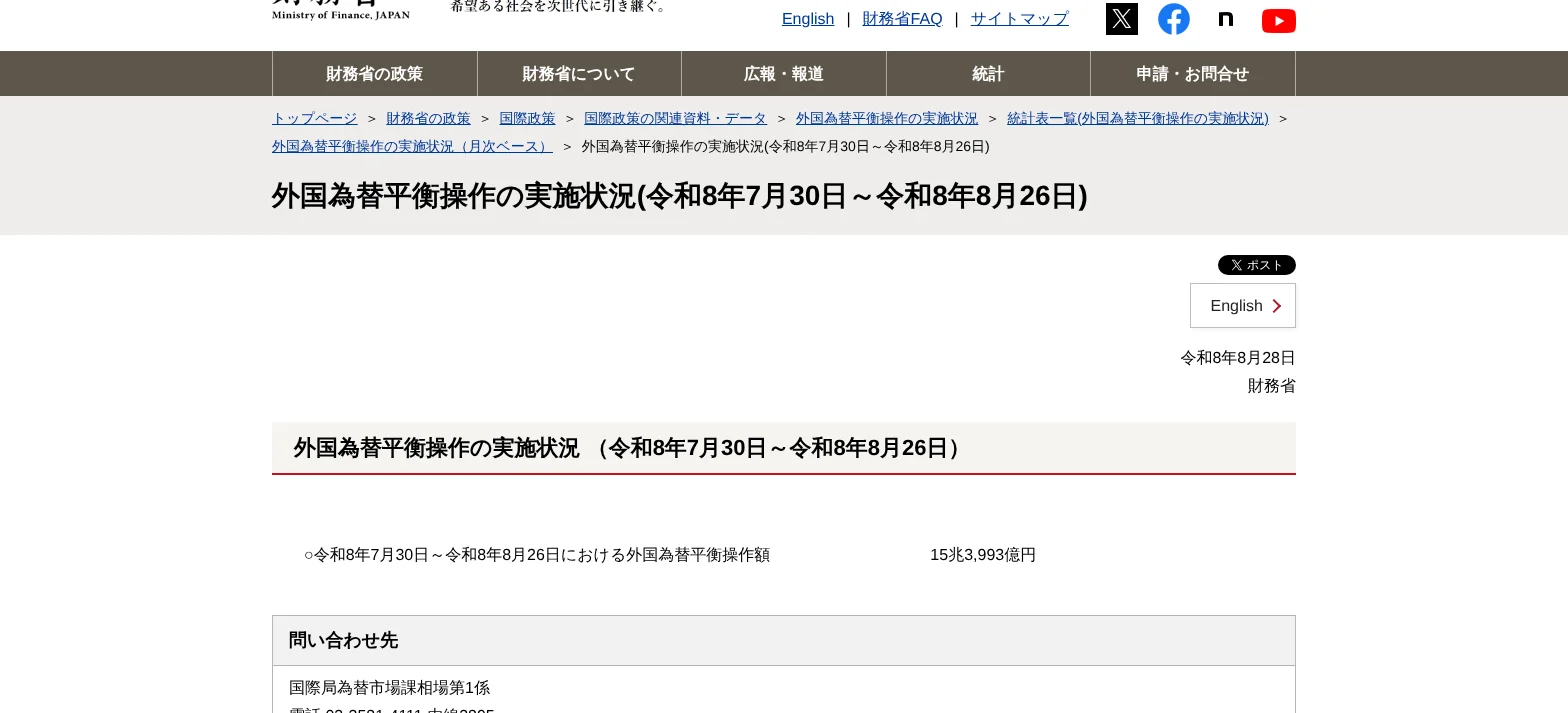Click the 財務省 text under the date
Screen dimensions: 1568x713
click(1272, 386)
